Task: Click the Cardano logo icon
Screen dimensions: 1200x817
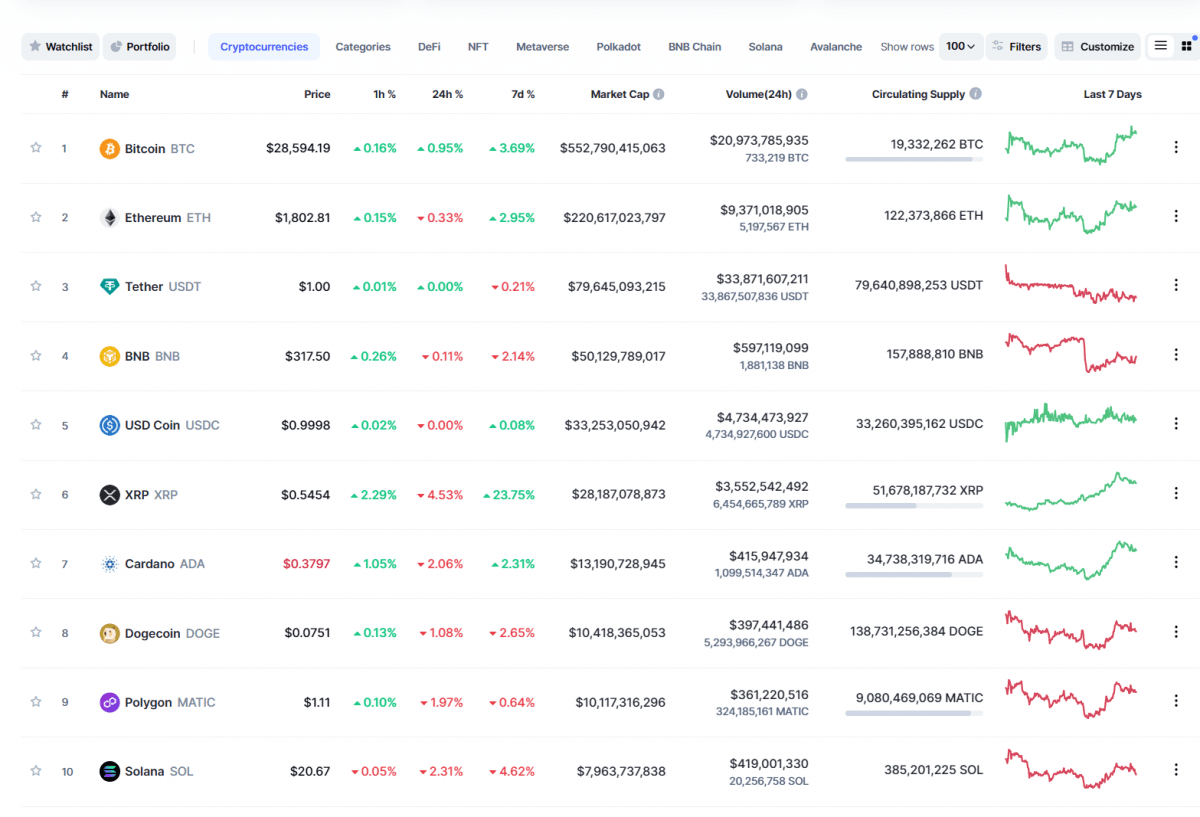Action: (109, 564)
